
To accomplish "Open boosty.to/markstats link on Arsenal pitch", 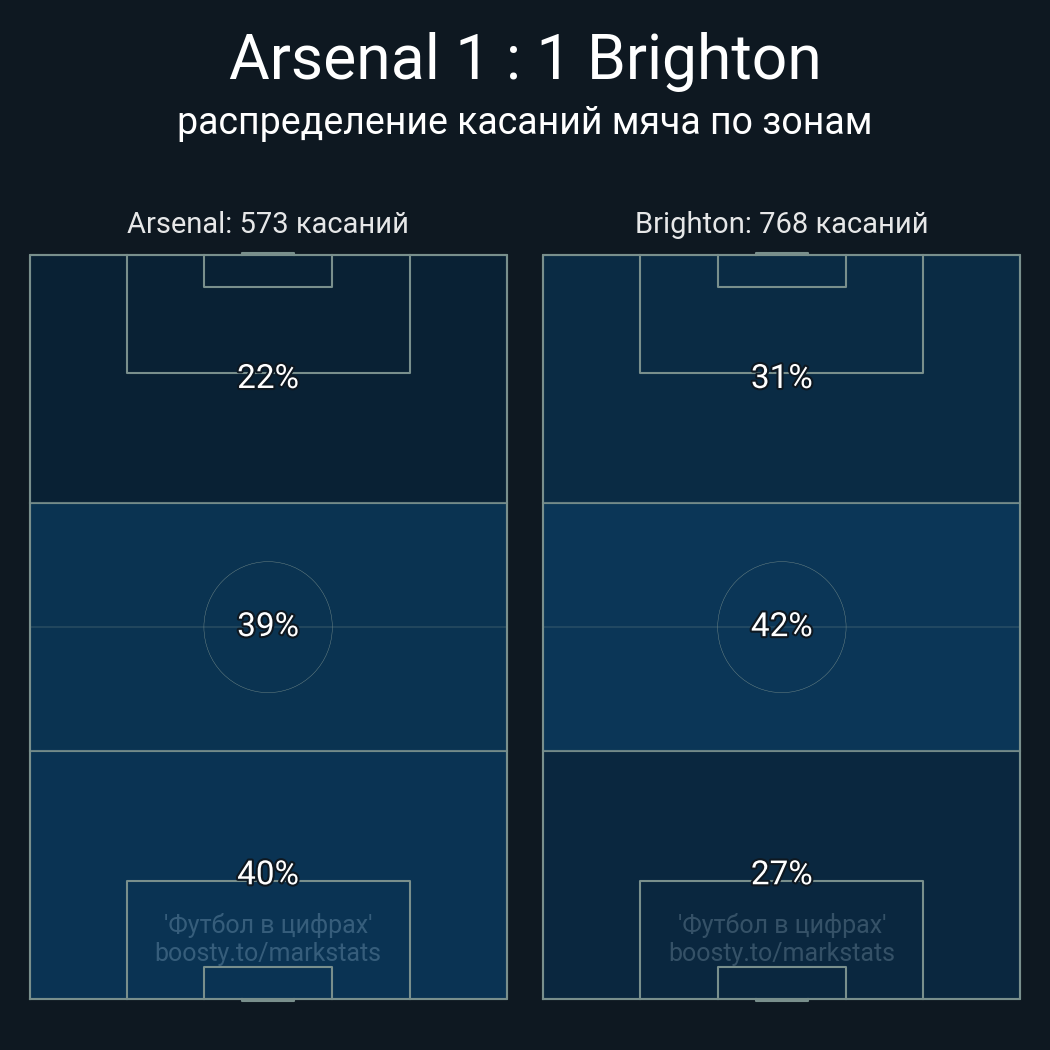I will click(268, 952).
